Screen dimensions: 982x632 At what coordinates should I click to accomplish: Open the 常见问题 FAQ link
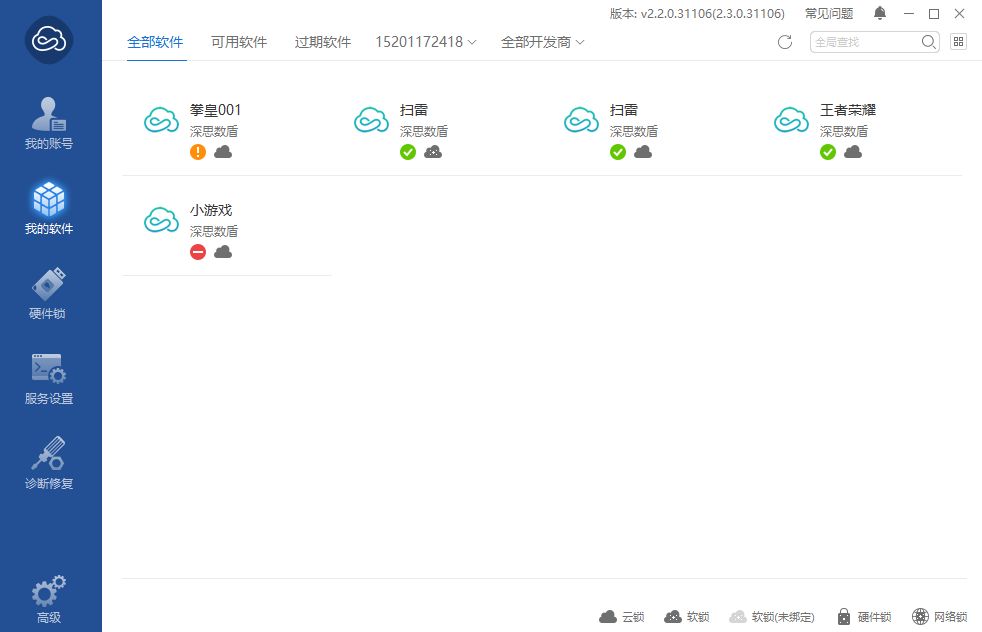pyautogui.click(x=829, y=14)
